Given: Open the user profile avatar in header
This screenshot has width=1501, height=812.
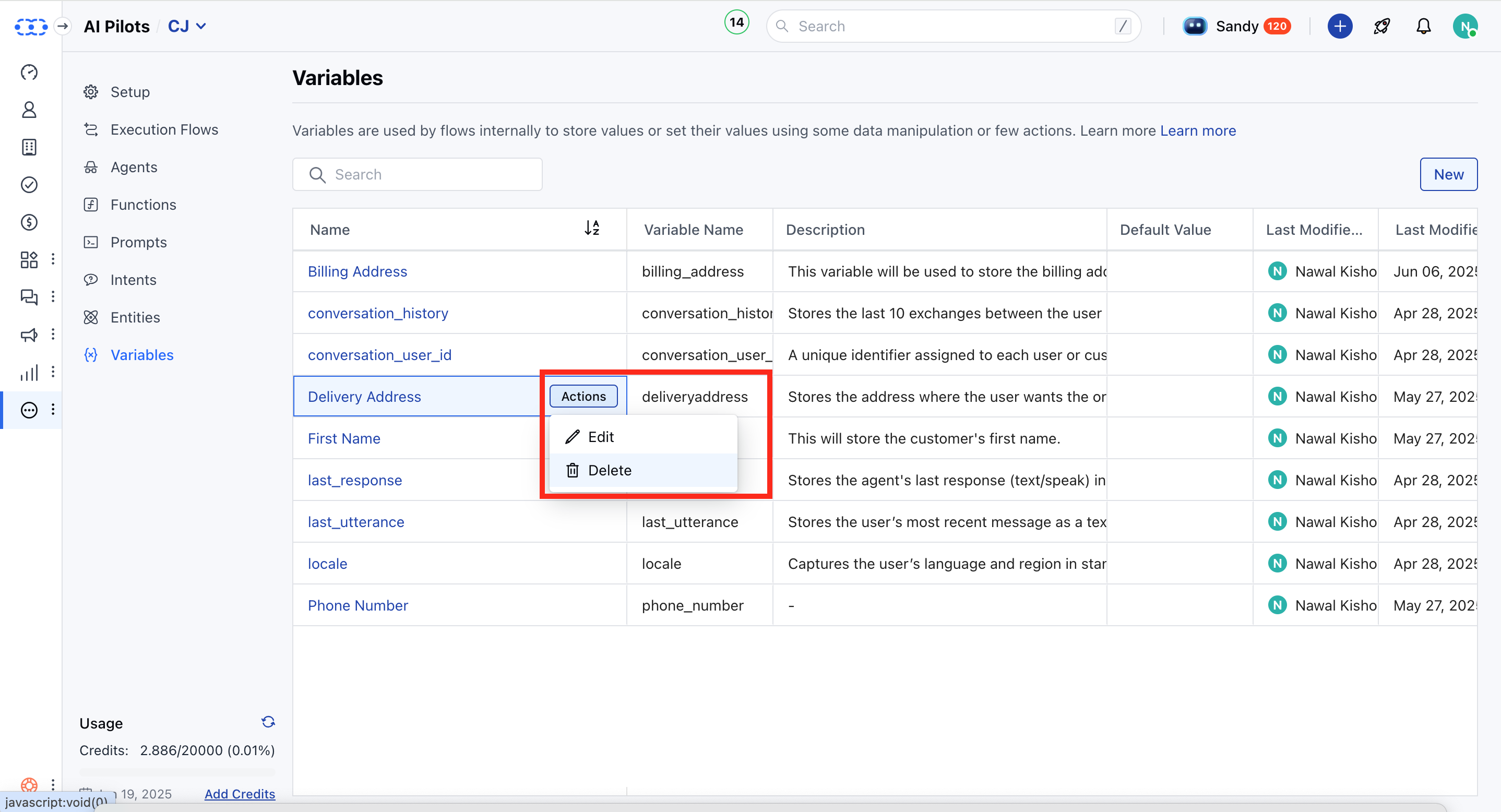Looking at the screenshot, I should coord(1465,26).
